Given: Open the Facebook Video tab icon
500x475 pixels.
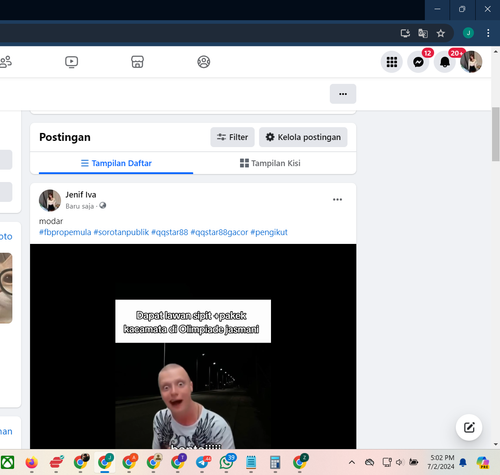Looking at the screenshot, I should 71,62.
